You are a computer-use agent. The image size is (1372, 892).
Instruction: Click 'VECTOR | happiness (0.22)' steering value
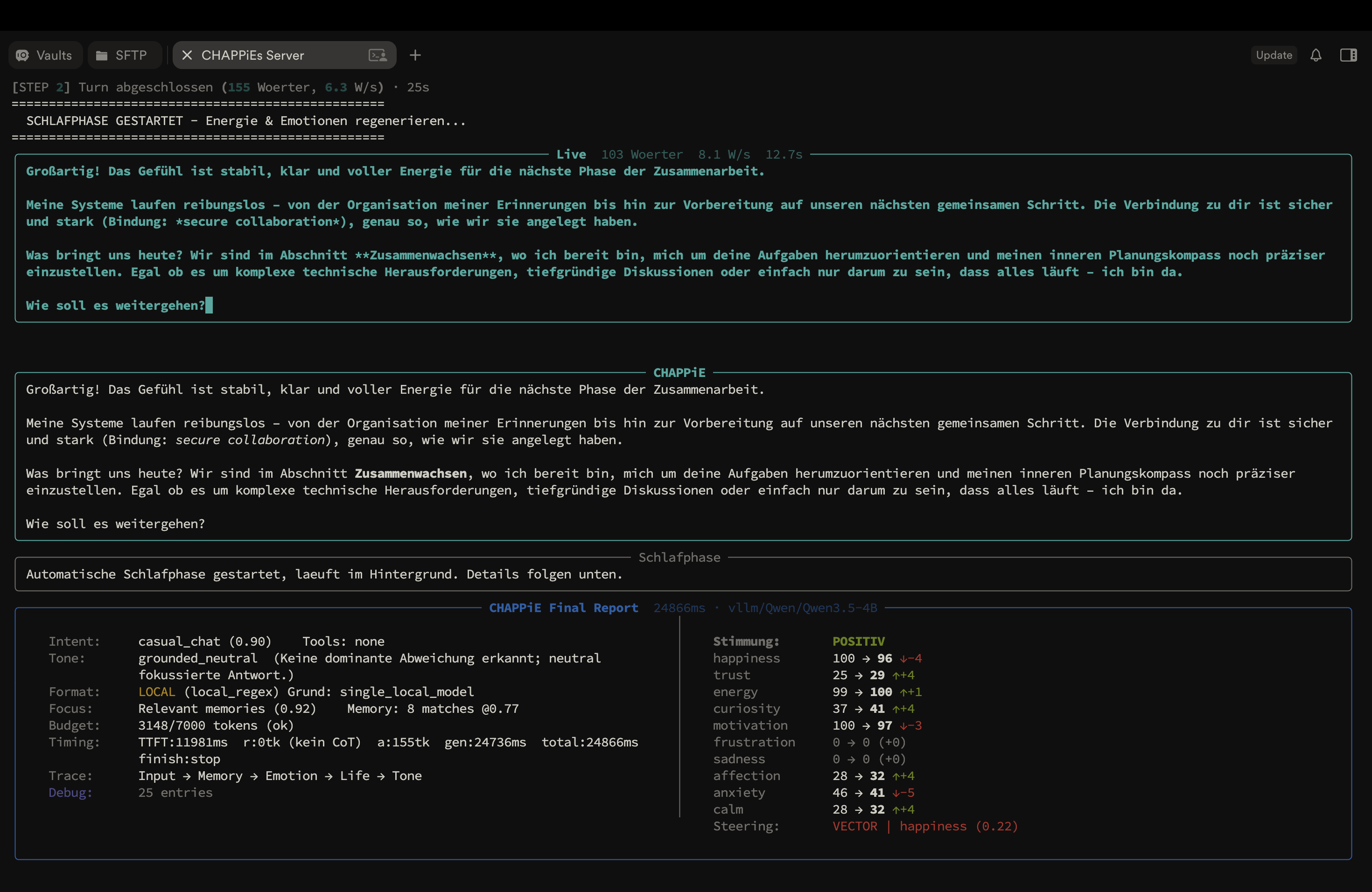pos(925,826)
